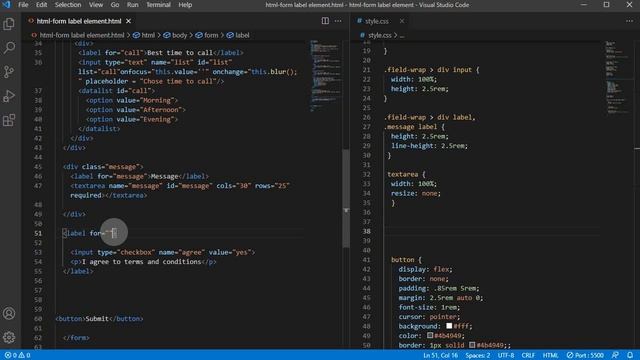Open Source Control view

[9, 72]
